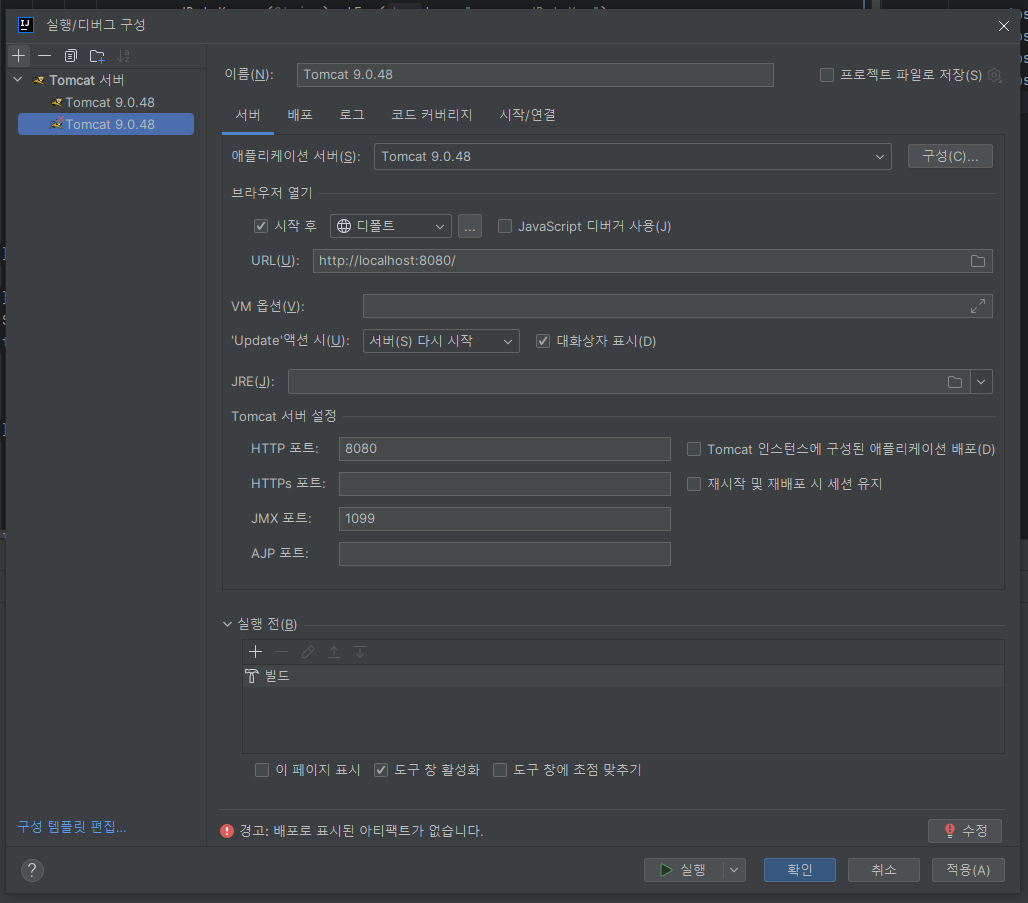Check 이 페이지 표시 option
Screen dimensions: 1028x903
[262, 770]
